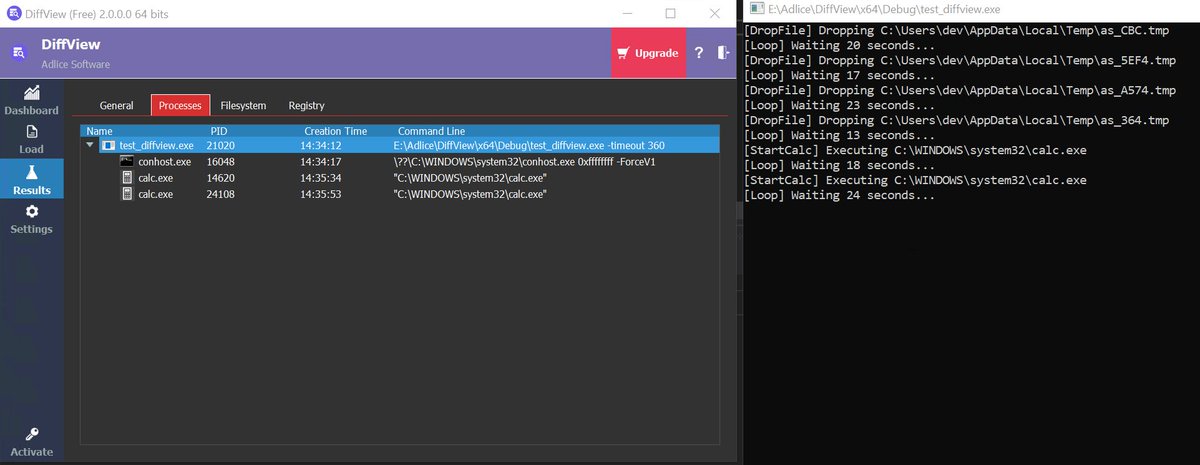Click the conhost.exe command line text
1200x465 pixels.
(x=524, y=161)
